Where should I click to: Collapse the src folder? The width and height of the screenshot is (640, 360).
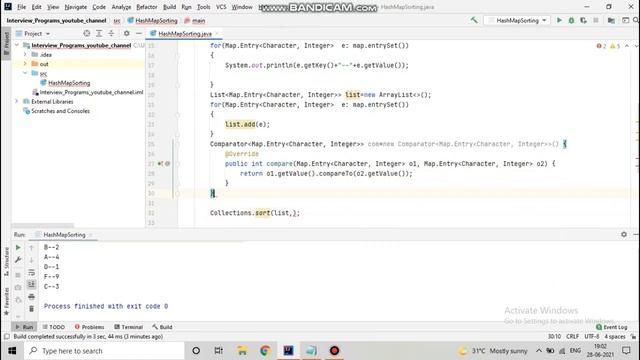pyautogui.click(x=25, y=73)
